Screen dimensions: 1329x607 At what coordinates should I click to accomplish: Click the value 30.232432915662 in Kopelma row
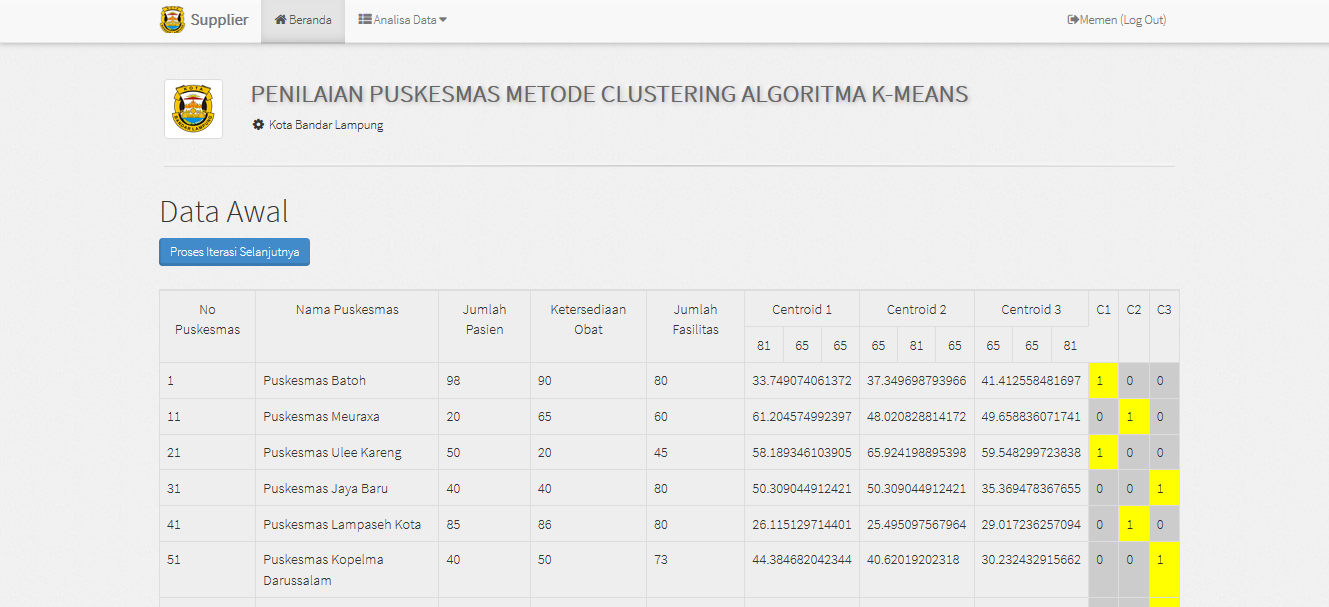tap(1031, 560)
